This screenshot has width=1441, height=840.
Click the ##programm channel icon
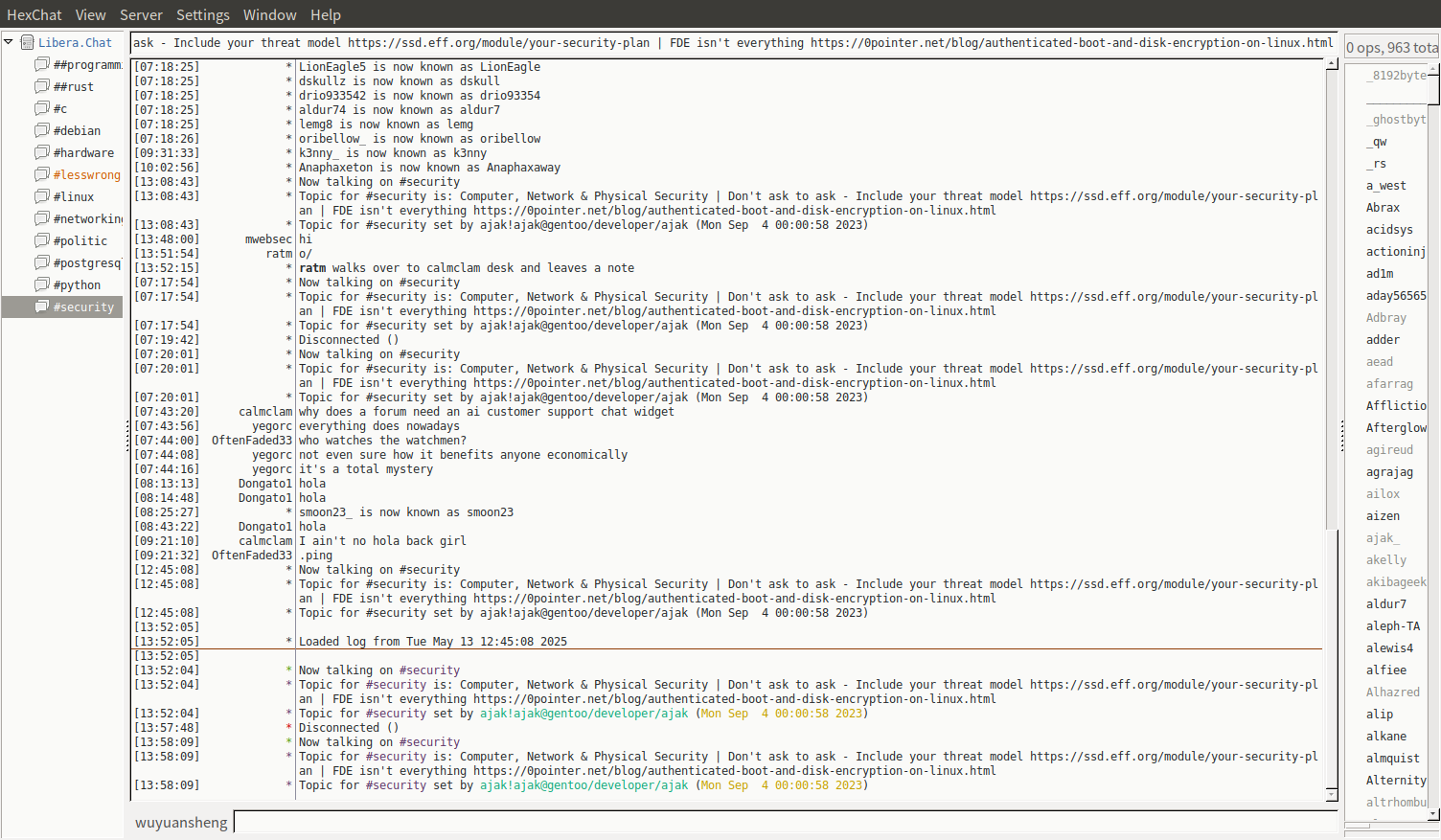coord(42,64)
